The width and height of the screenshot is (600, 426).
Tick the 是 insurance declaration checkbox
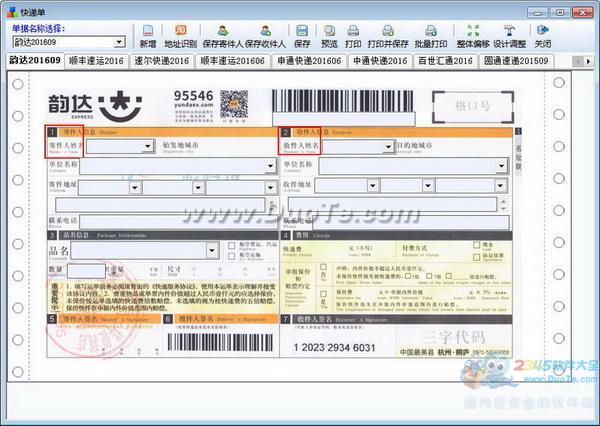click(323, 294)
